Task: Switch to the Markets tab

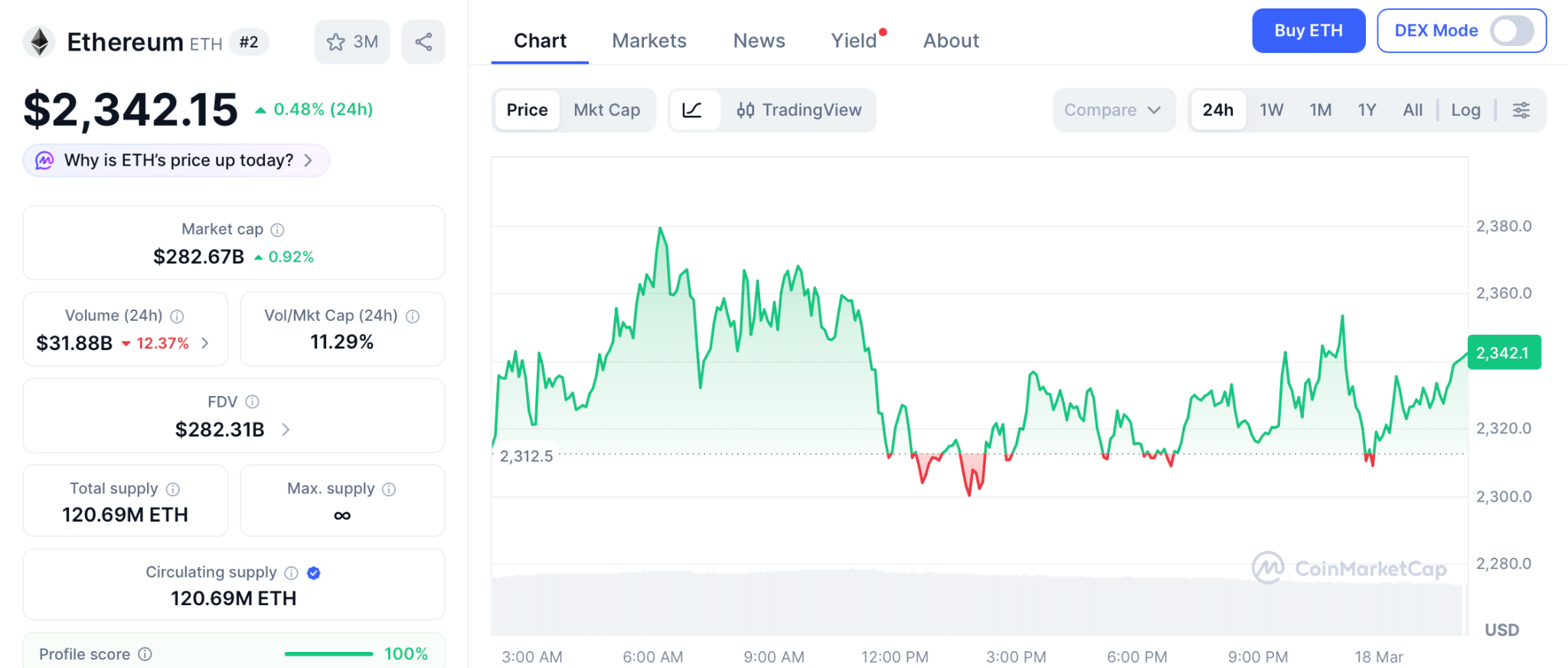Action: point(649,41)
